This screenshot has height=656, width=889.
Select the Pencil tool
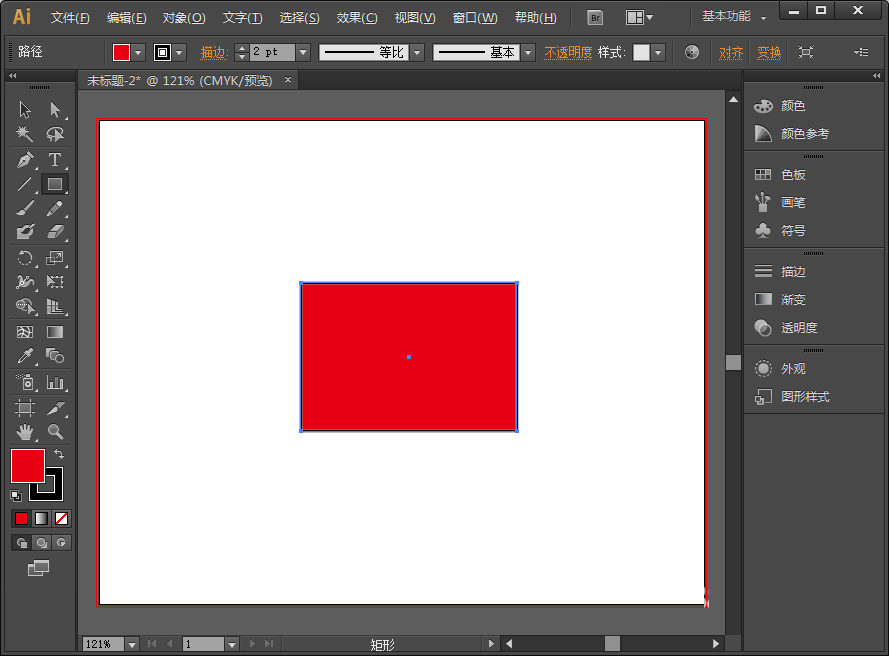pos(55,208)
